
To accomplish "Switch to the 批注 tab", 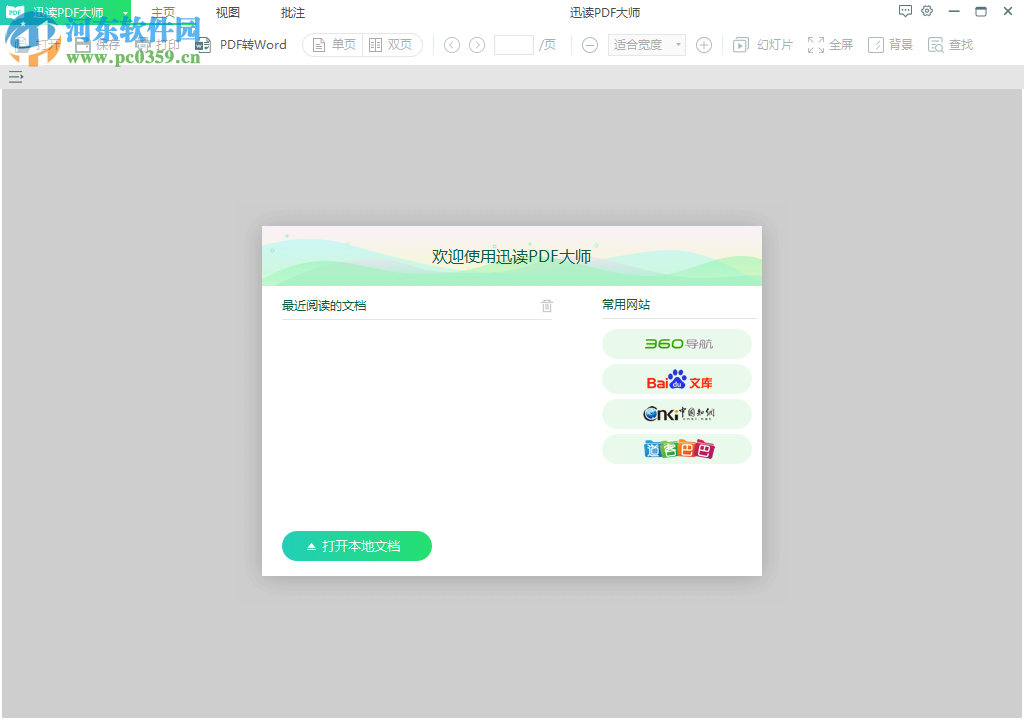I will (293, 12).
